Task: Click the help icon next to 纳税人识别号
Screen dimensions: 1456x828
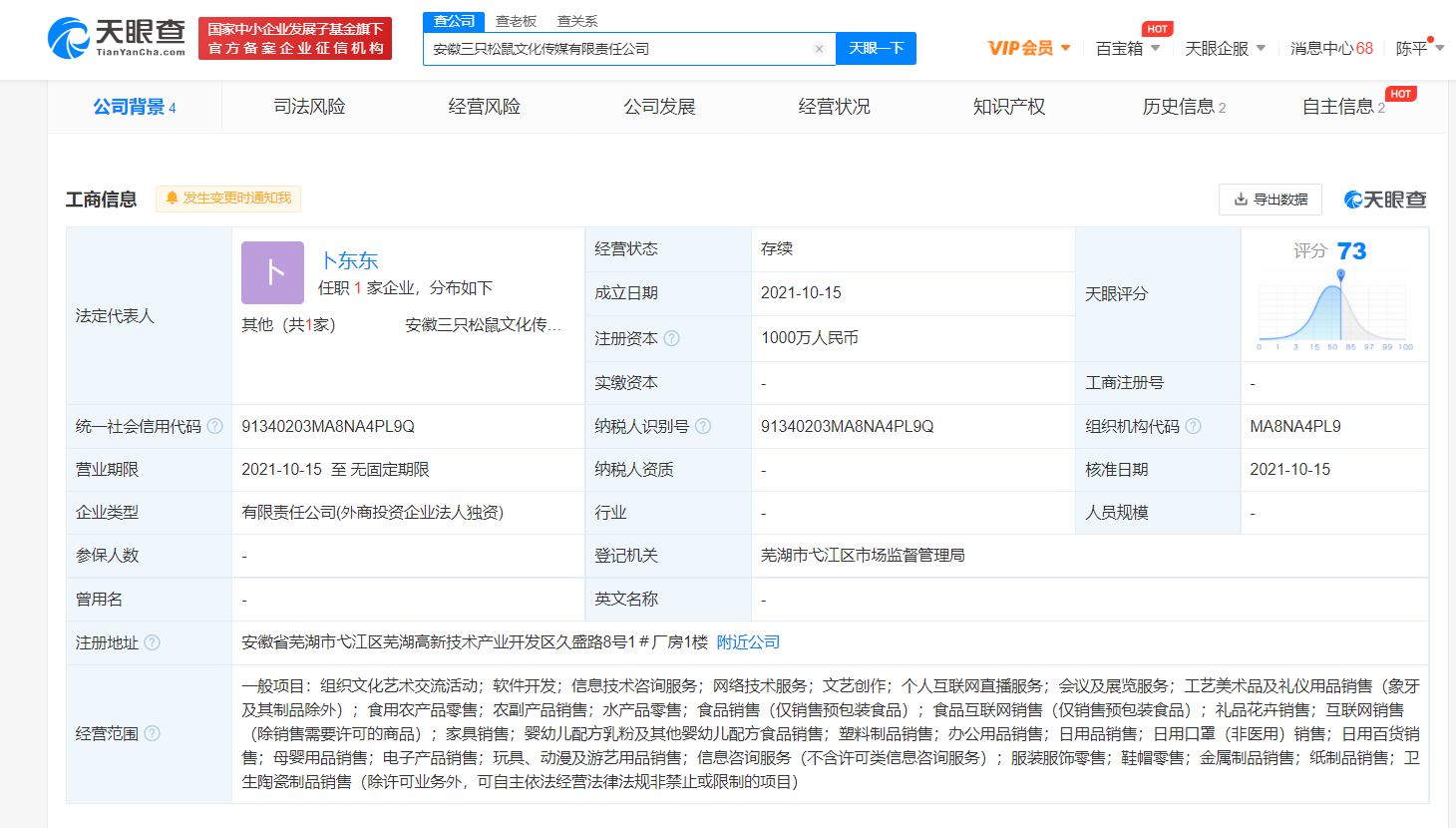Action: (x=703, y=426)
